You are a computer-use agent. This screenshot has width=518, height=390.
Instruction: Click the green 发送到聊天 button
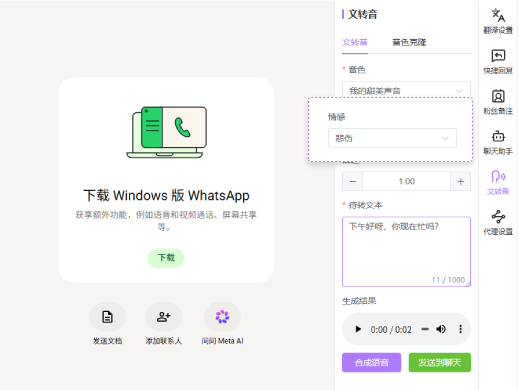click(x=440, y=362)
